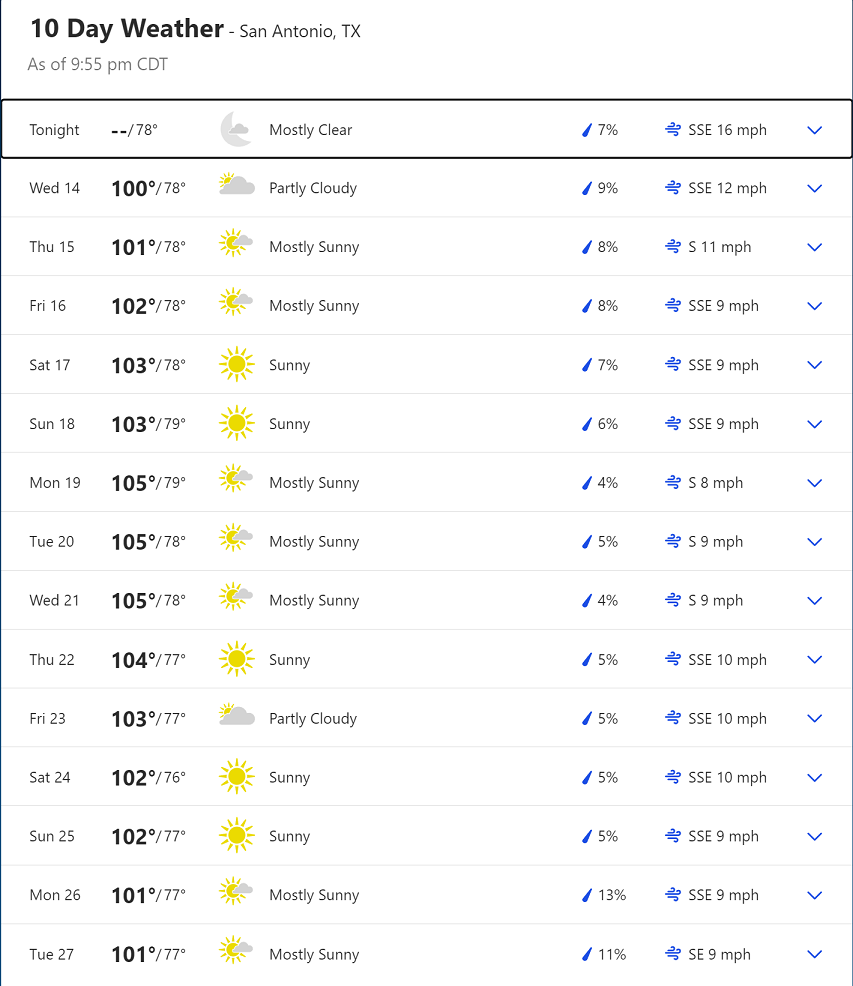The height and width of the screenshot is (986, 853).
Task: Expand Sat 24 row chevron
Action: (x=815, y=778)
